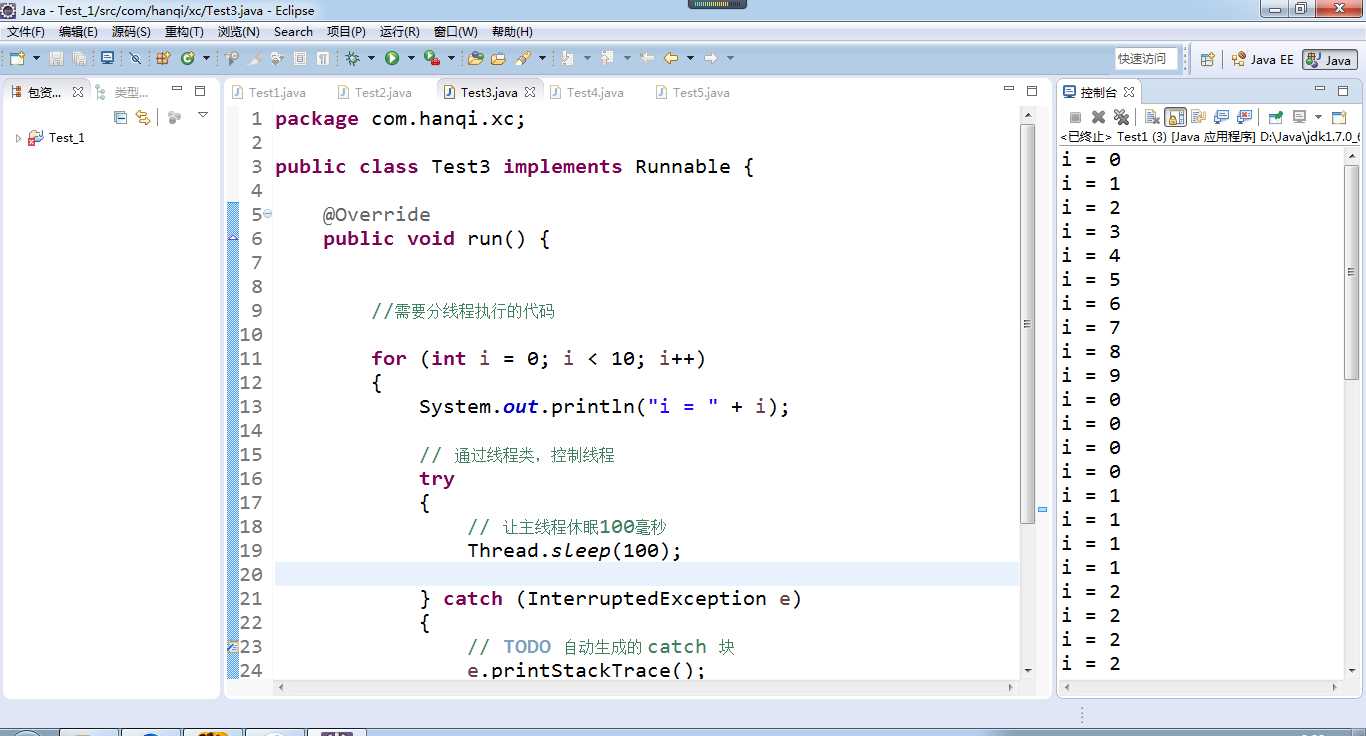The width and height of the screenshot is (1366, 736).
Task: Open the 重构(T) menu
Action: click(184, 32)
